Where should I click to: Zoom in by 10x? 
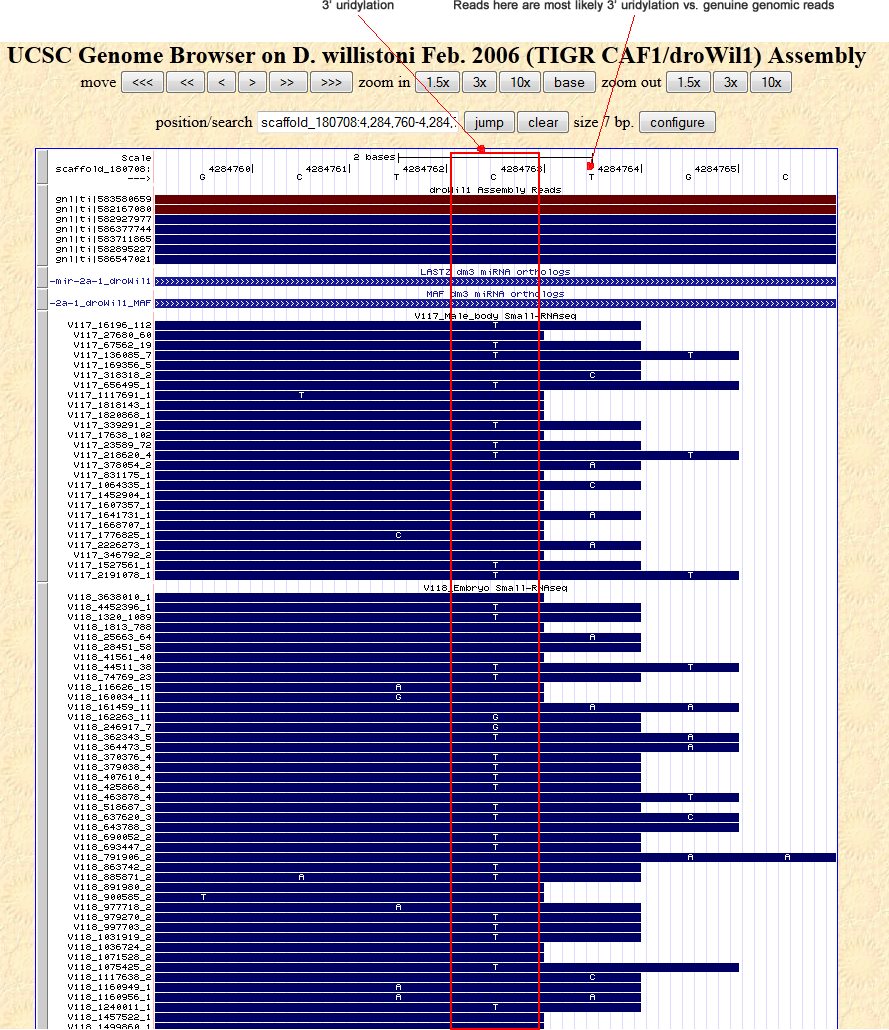(520, 82)
